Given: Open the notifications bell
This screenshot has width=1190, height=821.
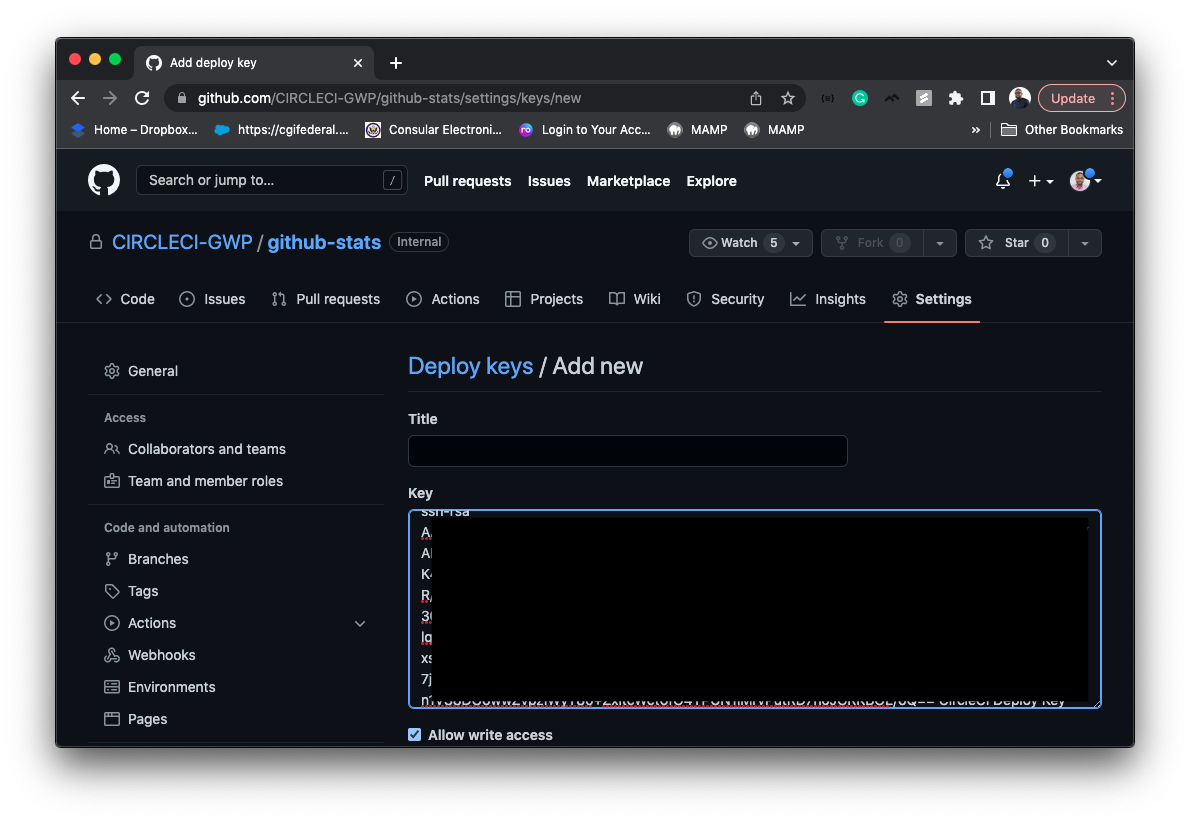Looking at the screenshot, I should click(x=1003, y=180).
